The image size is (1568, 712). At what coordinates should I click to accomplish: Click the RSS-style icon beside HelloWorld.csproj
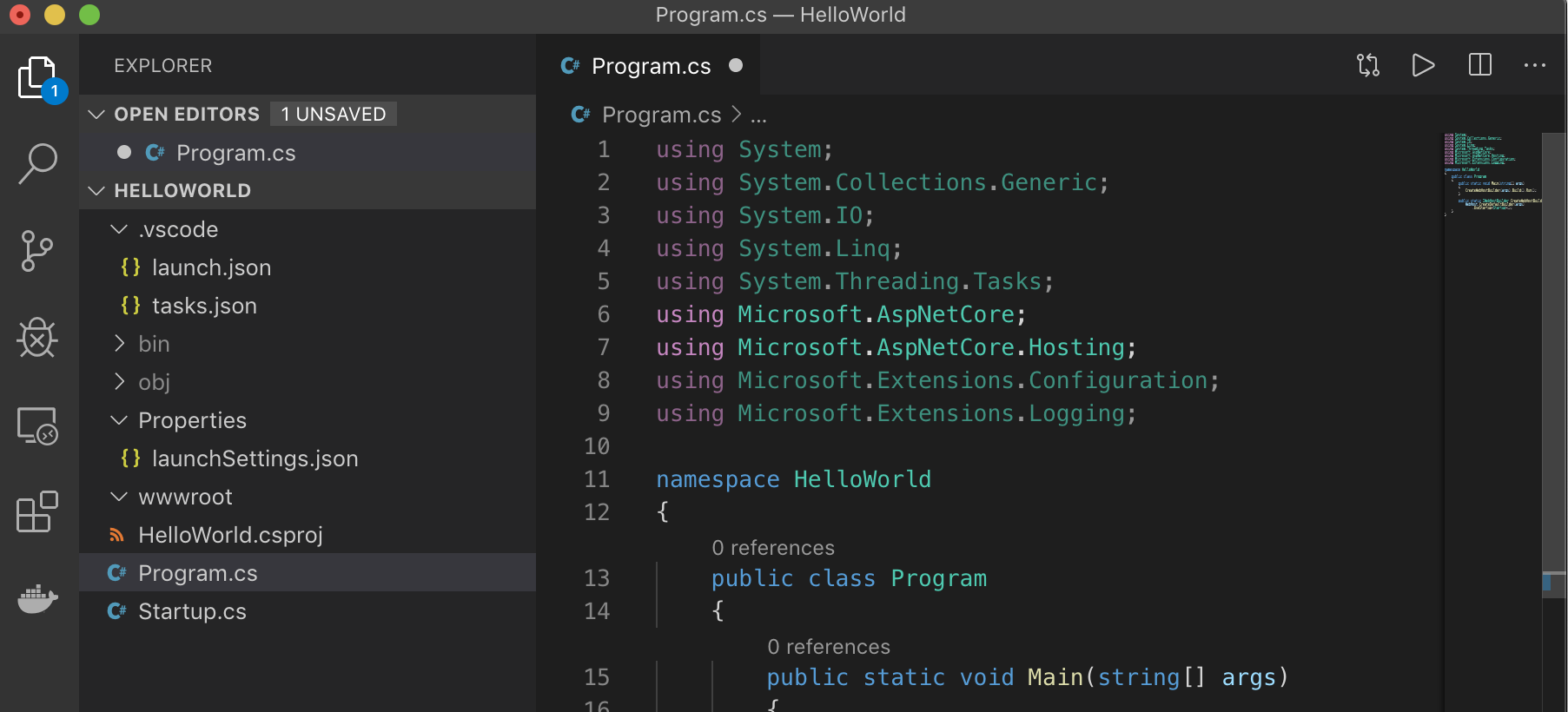click(116, 535)
